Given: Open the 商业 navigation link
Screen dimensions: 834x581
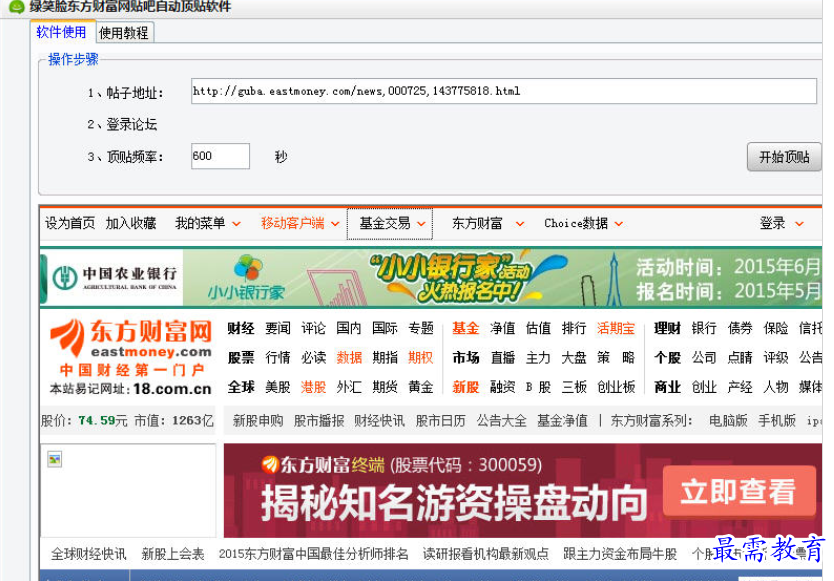Looking at the screenshot, I should pos(668,387).
